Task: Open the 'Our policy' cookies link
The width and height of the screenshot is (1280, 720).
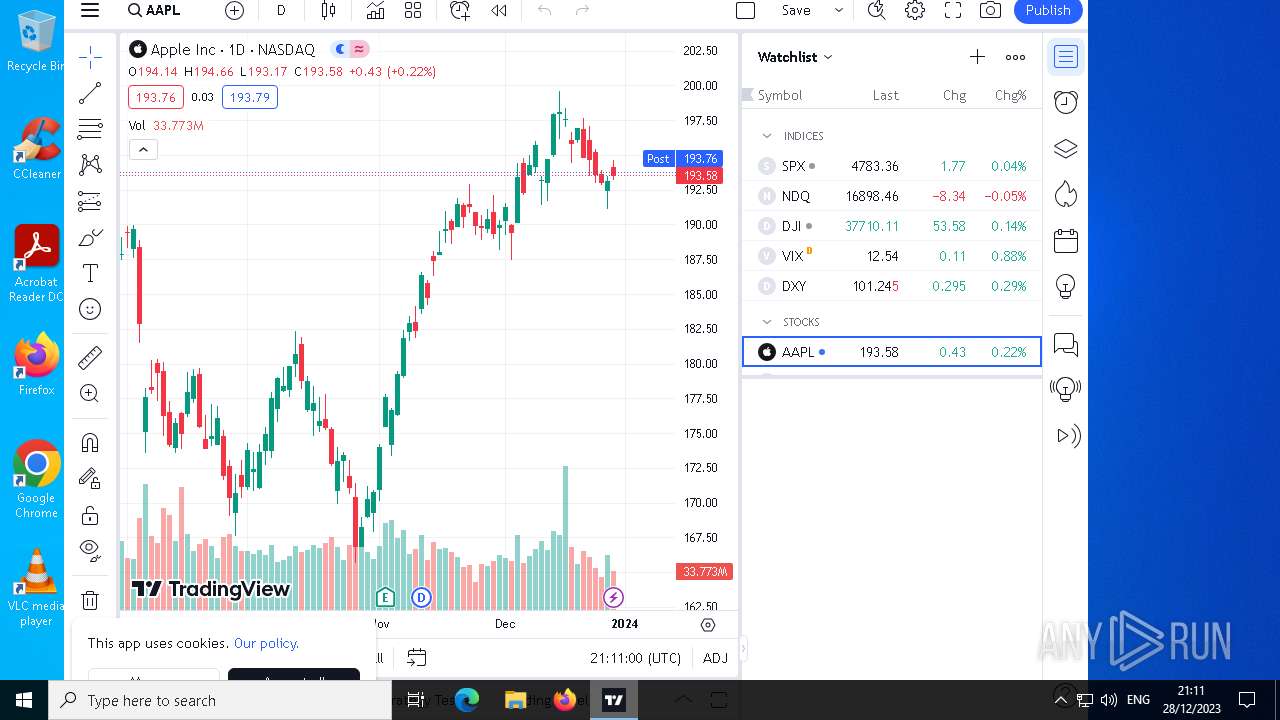Action: pos(266,643)
